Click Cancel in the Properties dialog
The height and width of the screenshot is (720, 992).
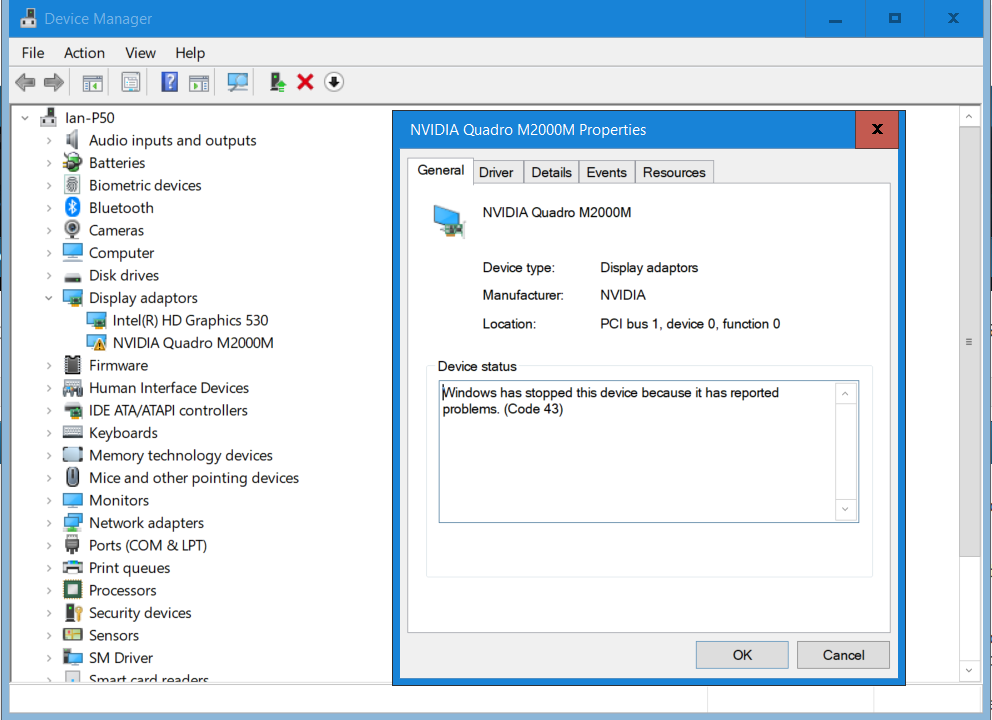click(843, 655)
